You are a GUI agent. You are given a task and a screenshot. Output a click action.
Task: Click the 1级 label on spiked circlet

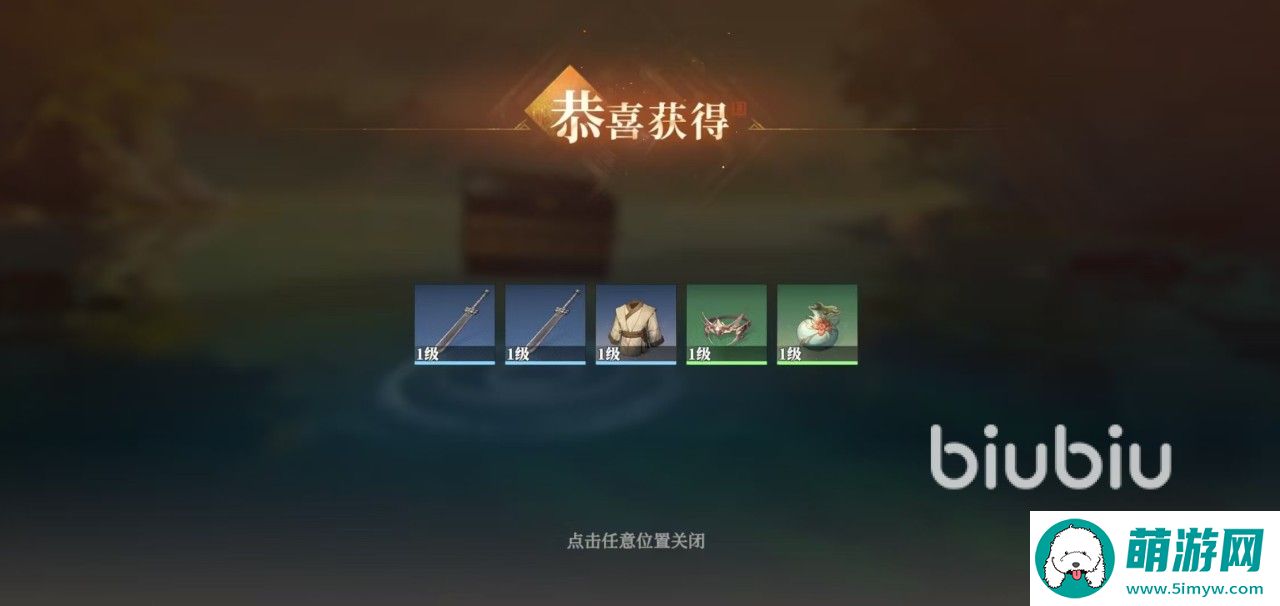700,353
